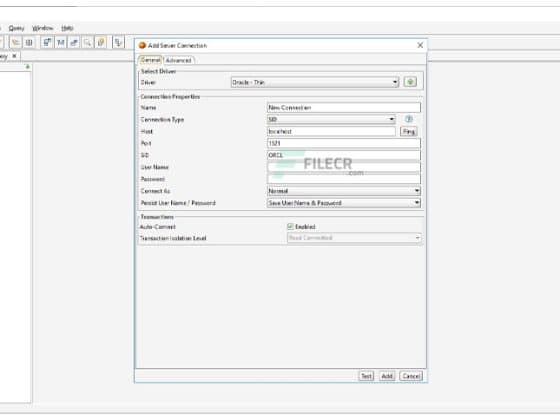Close the query tab with its x

[14, 56]
